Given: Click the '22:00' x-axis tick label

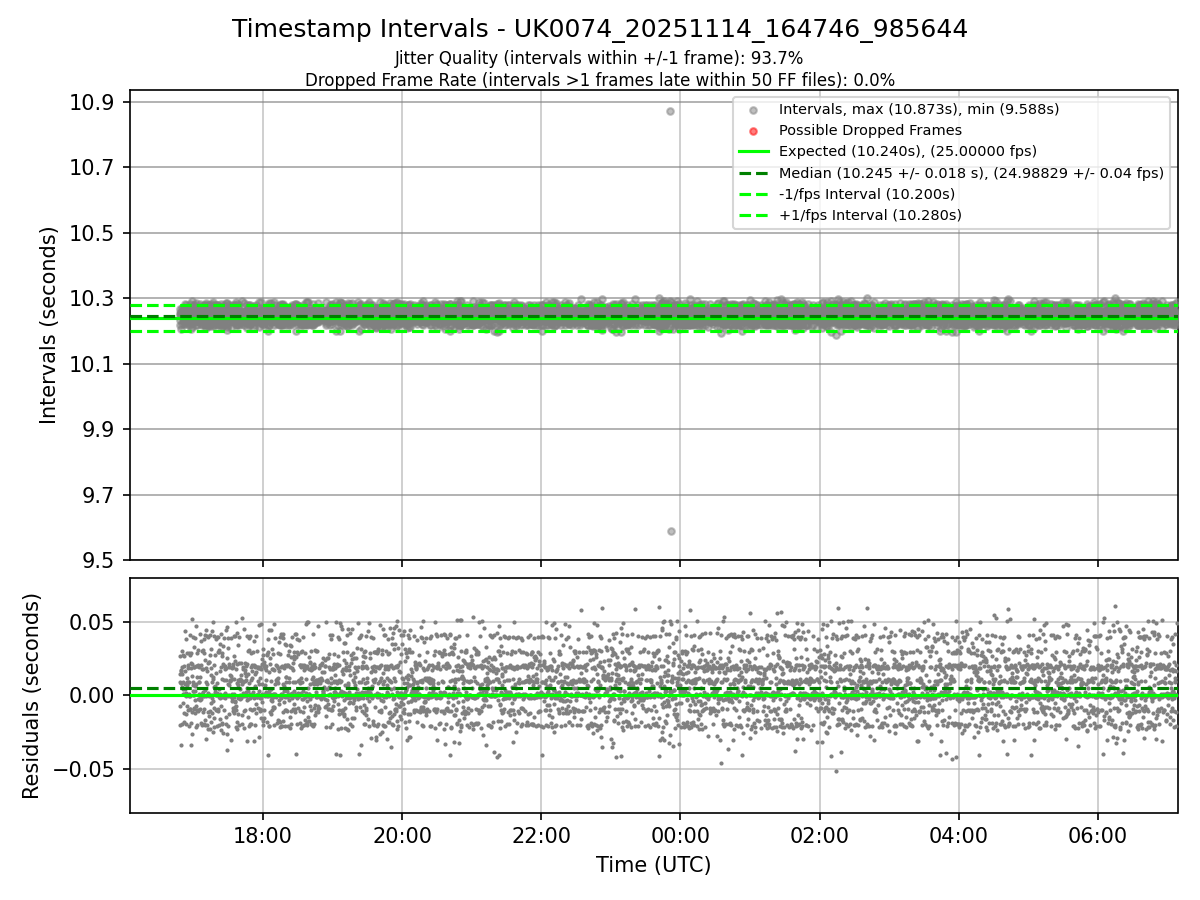Looking at the screenshot, I should click(541, 834).
